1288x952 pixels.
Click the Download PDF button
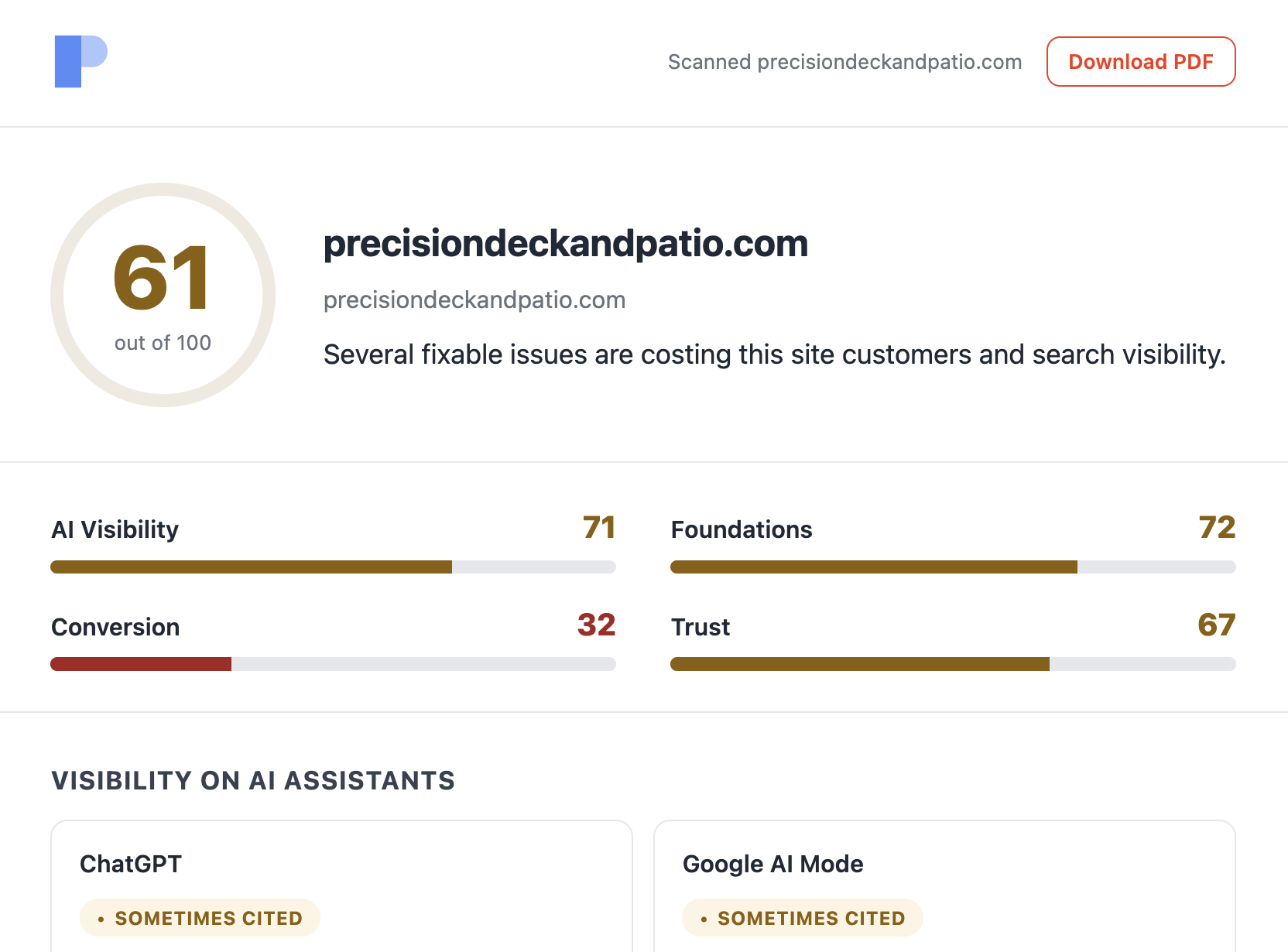[x=1141, y=61]
